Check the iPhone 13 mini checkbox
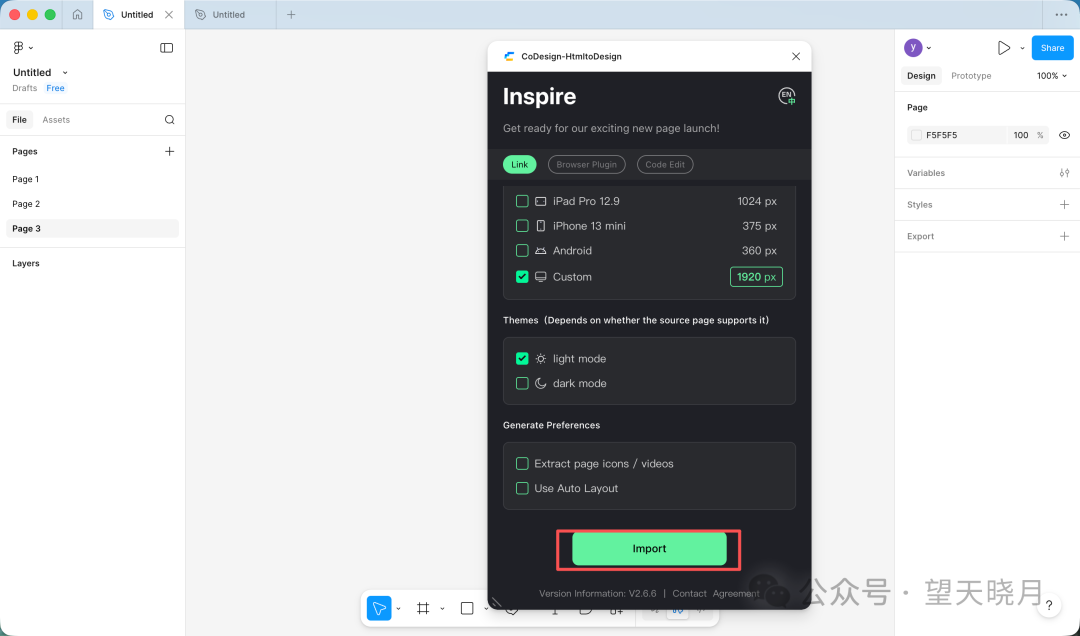Screen dimensions: 1080x636 pos(522,226)
